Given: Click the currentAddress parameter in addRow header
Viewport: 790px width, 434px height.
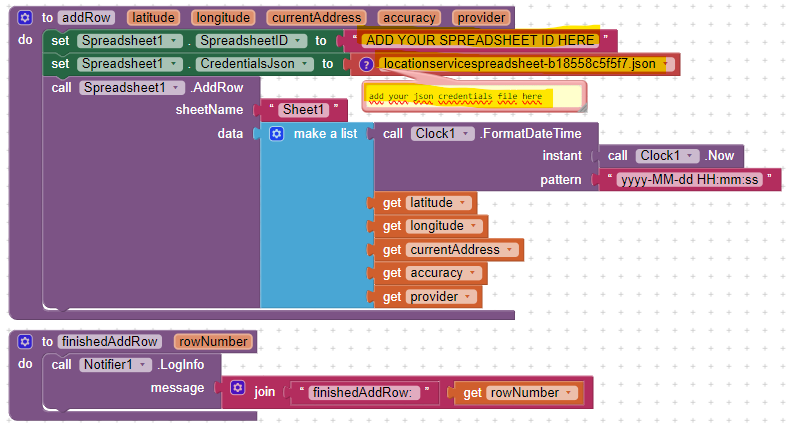Looking at the screenshot, I should (x=317, y=18).
